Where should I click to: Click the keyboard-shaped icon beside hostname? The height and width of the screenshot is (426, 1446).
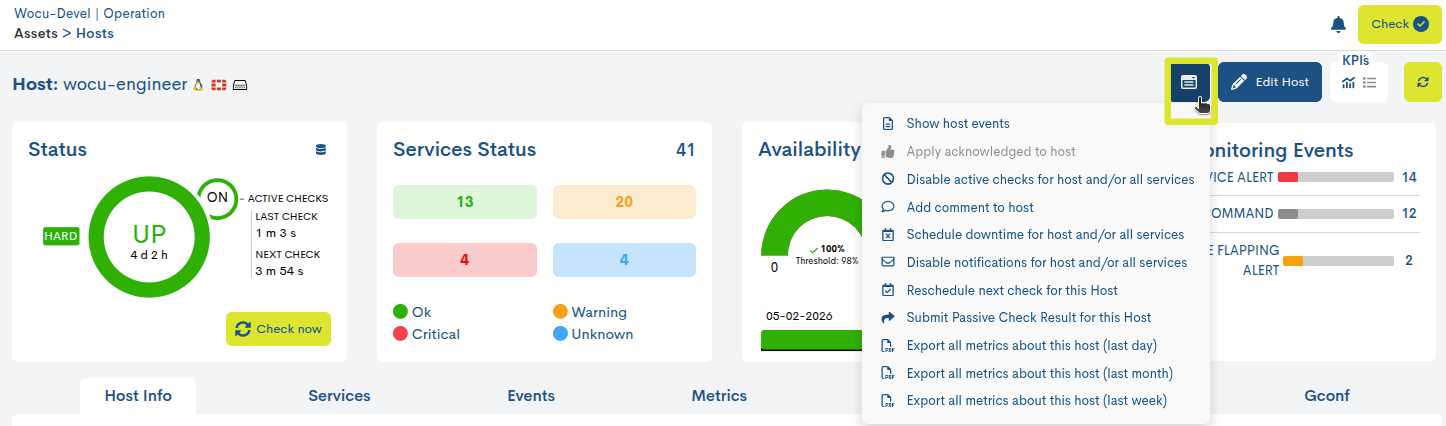(x=240, y=85)
